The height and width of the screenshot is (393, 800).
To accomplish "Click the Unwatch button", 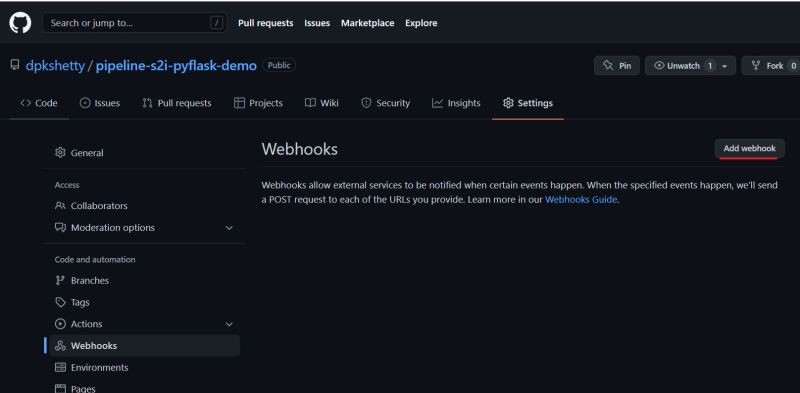I will click(690, 66).
